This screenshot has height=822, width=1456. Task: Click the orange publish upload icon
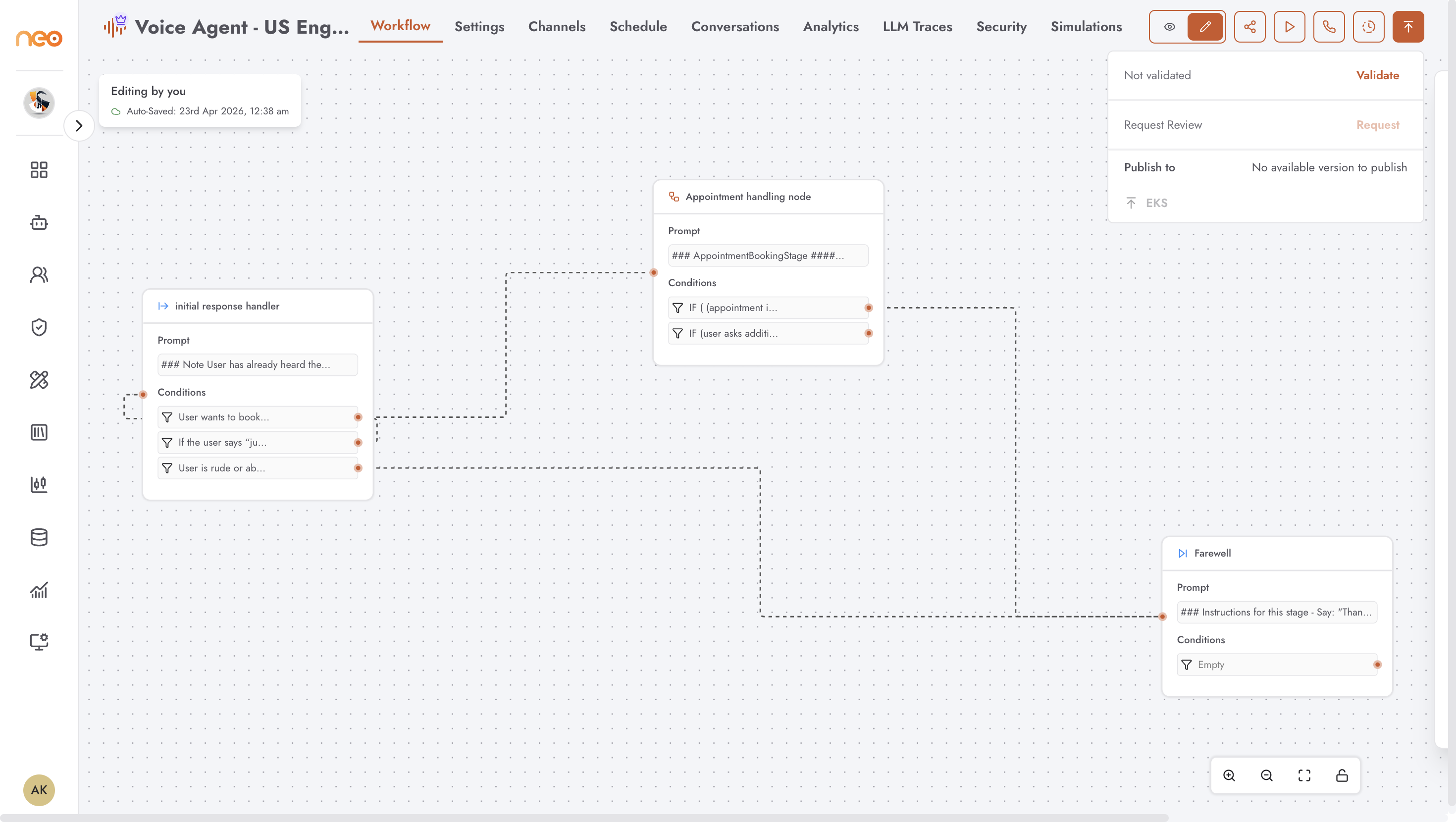tap(1408, 27)
